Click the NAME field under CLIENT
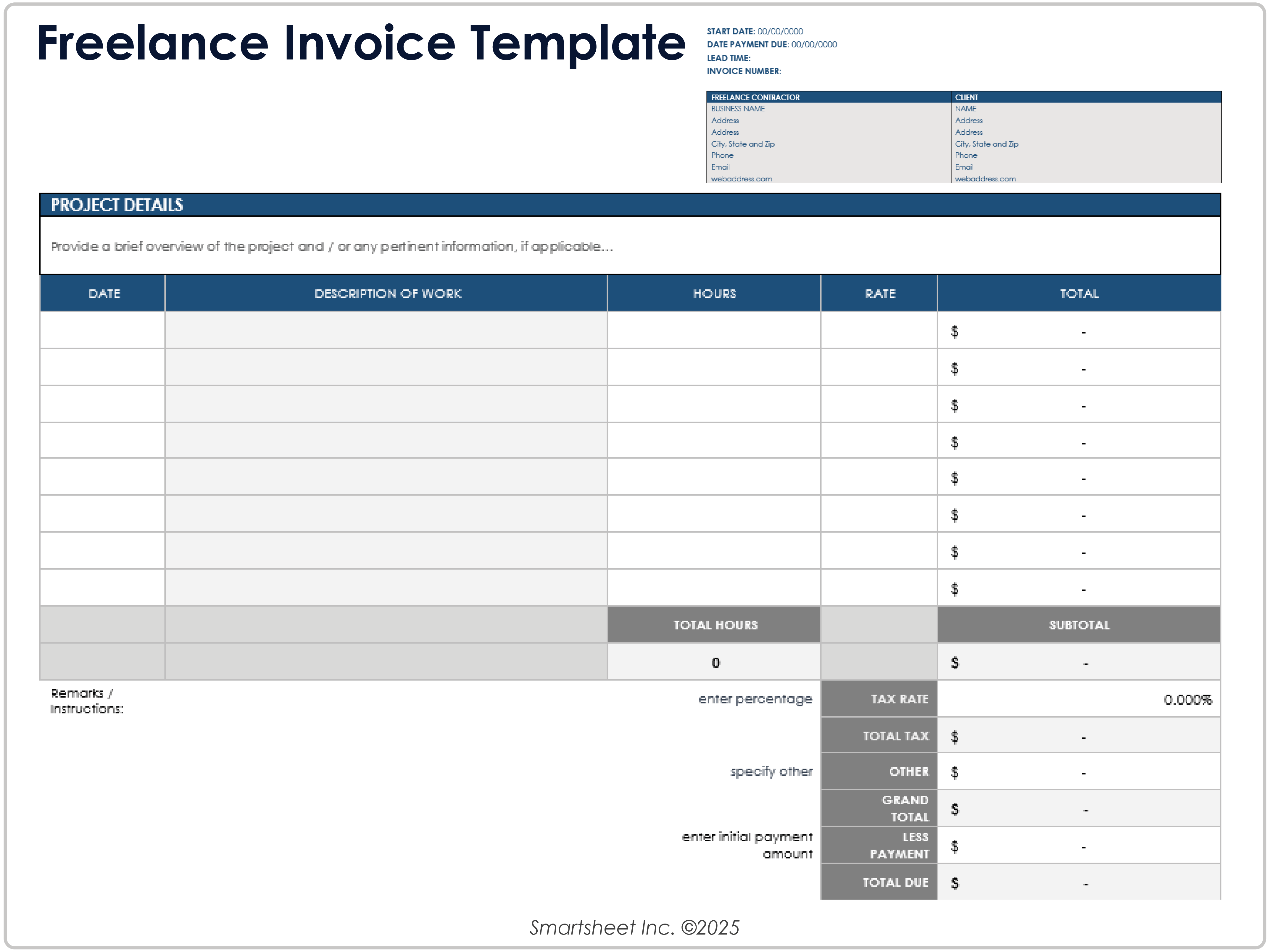Screen dimensions: 1270x952 point(966,108)
